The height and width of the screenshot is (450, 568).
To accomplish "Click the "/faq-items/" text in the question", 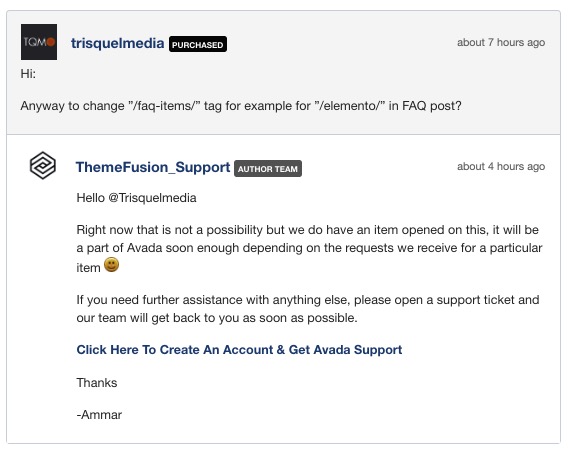I will point(164,106).
